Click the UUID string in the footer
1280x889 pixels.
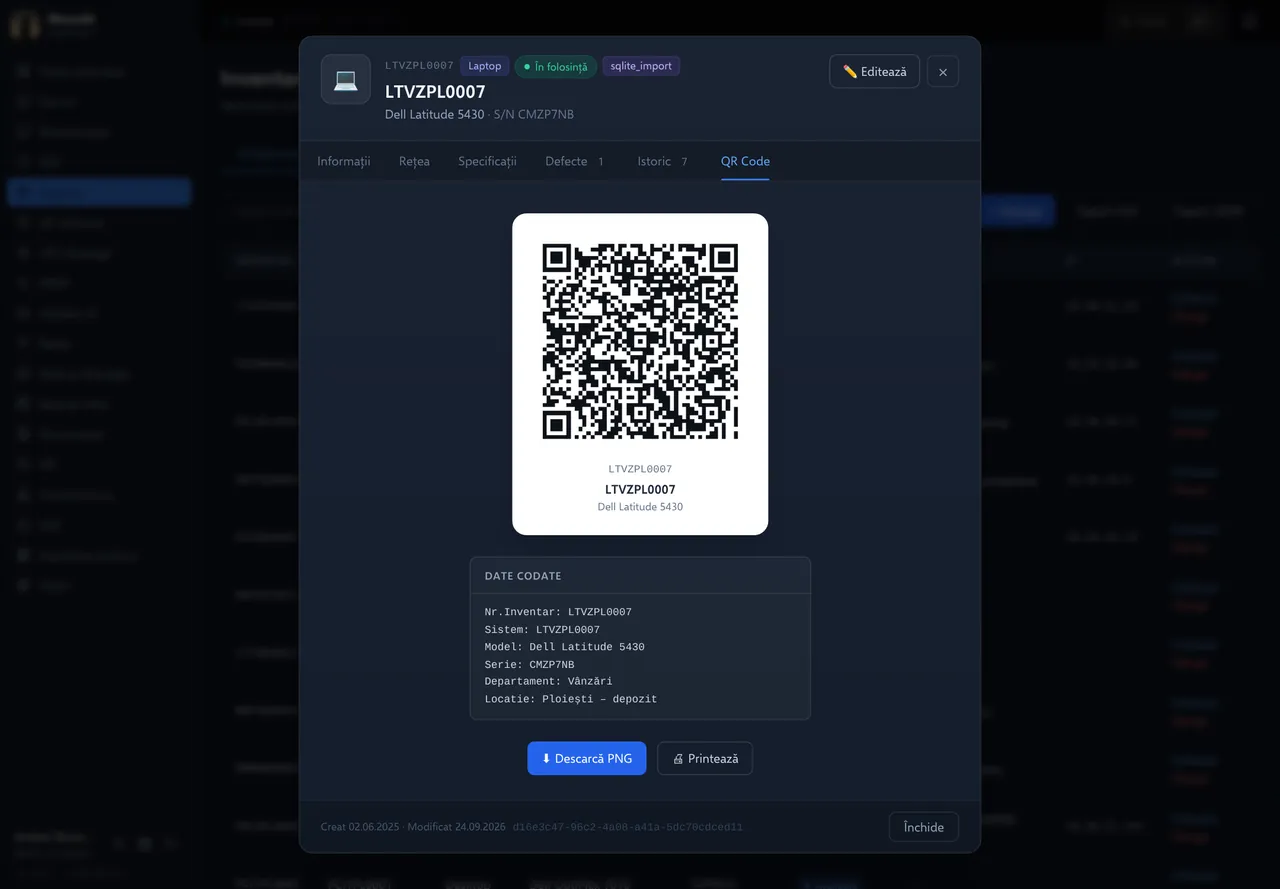point(628,827)
